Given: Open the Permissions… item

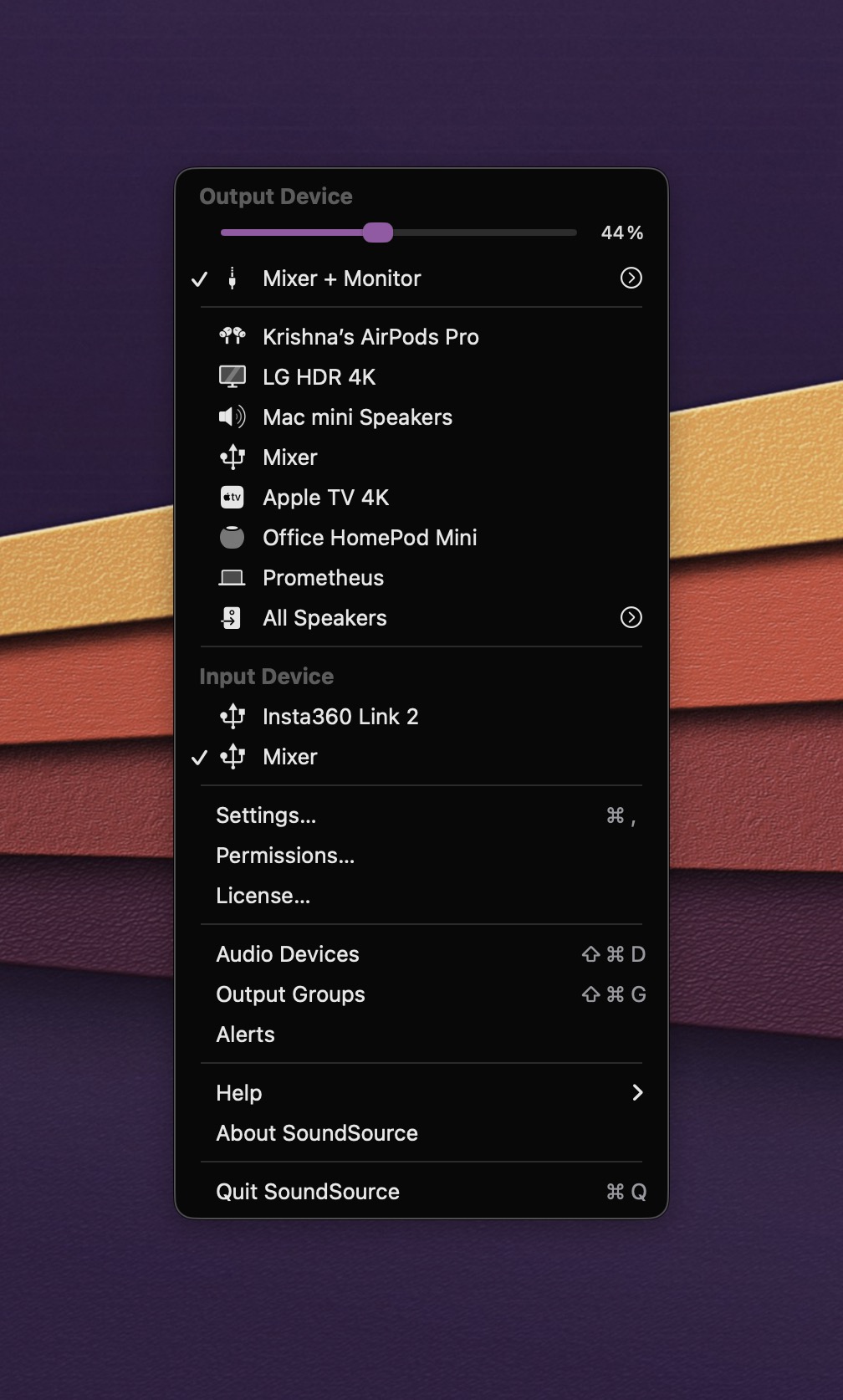Looking at the screenshot, I should (x=284, y=856).
